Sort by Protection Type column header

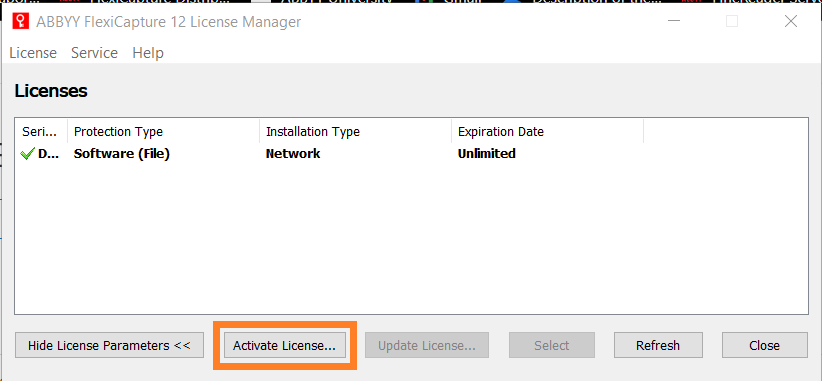point(163,132)
